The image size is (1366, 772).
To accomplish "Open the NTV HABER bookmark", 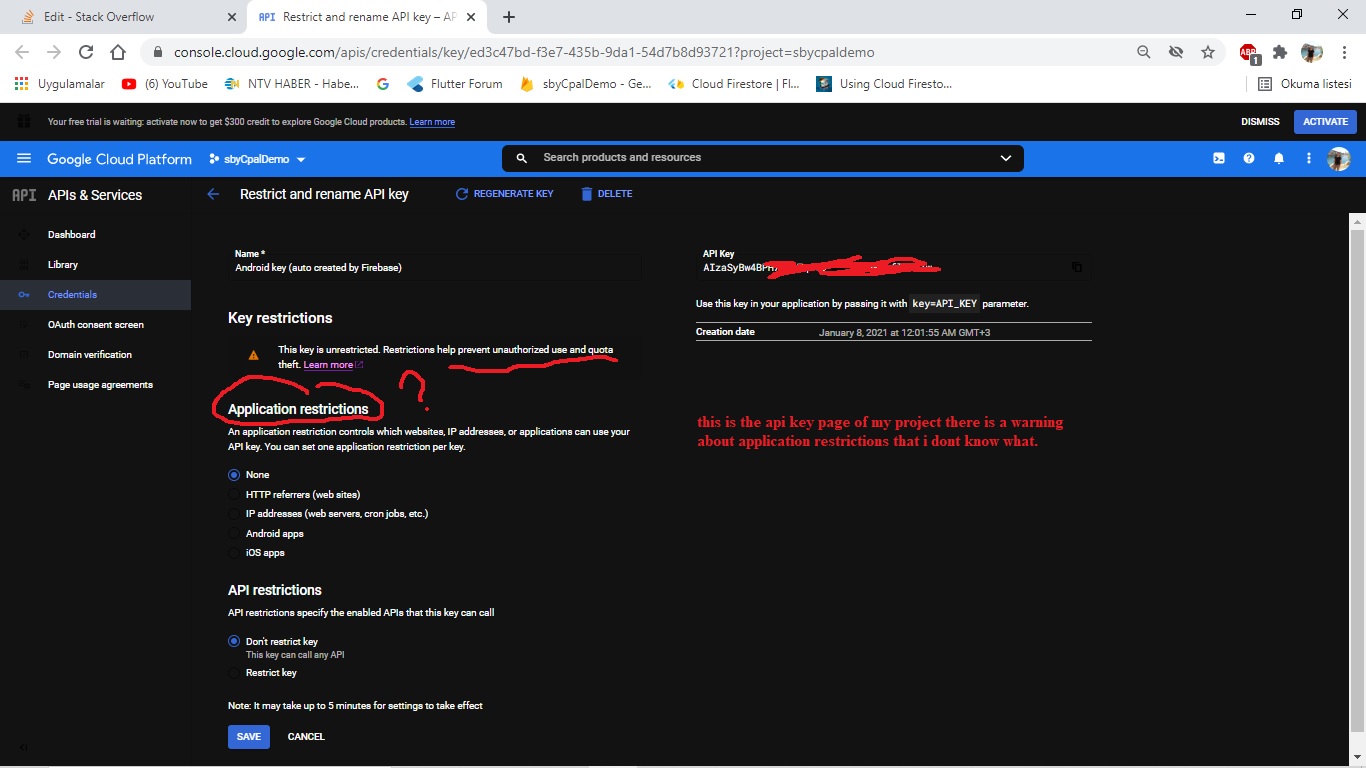I will (292, 84).
